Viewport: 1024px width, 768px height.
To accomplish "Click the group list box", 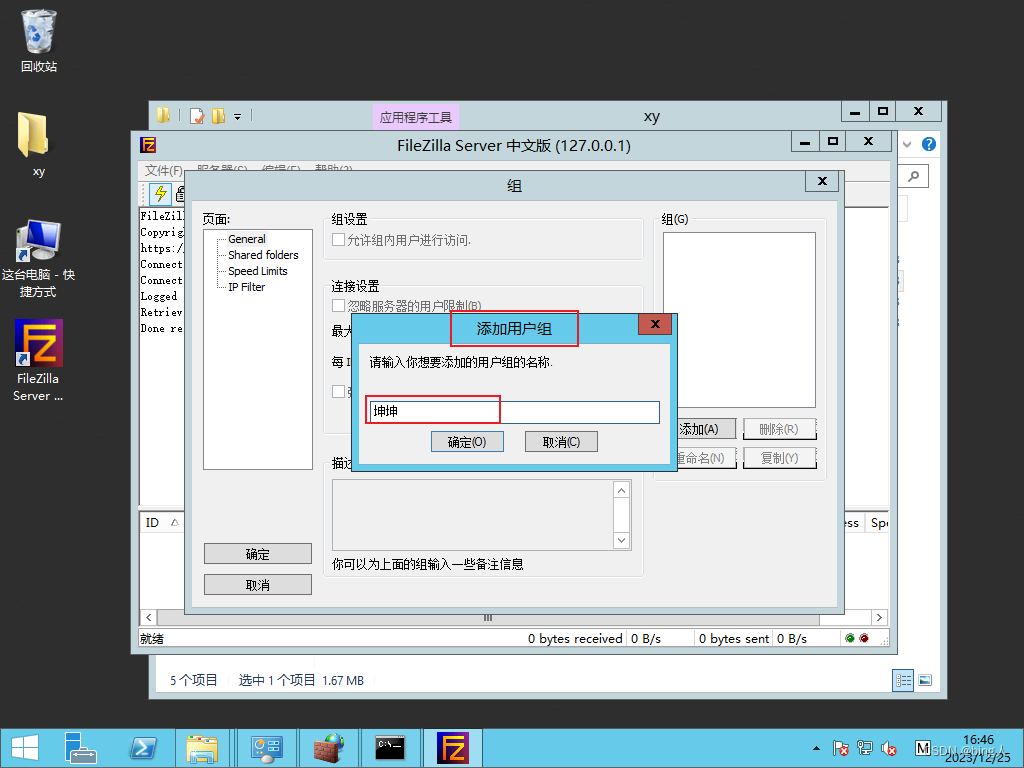I will click(x=739, y=320).
